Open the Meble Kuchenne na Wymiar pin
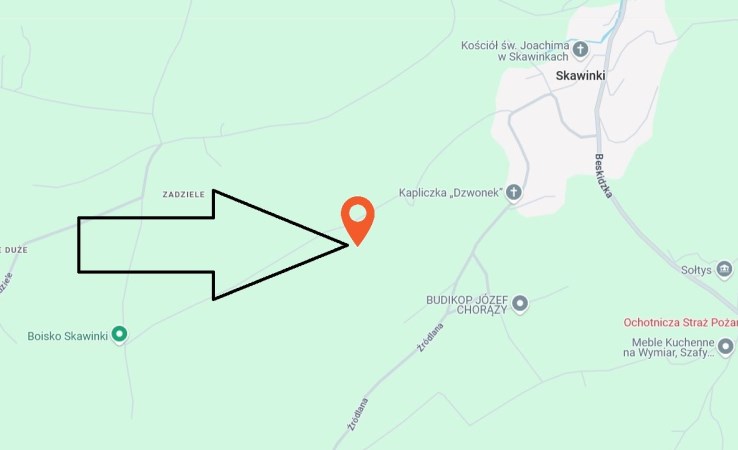The height and width of the screenshot is (450, 738). click(x=725, y=347)
